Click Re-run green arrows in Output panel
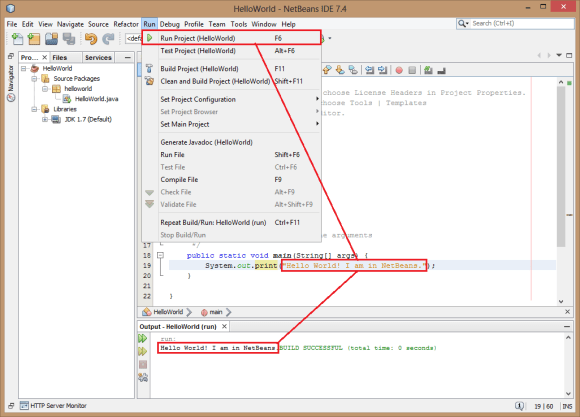This screenshot has height=417, width=580. tap(143, 338)
